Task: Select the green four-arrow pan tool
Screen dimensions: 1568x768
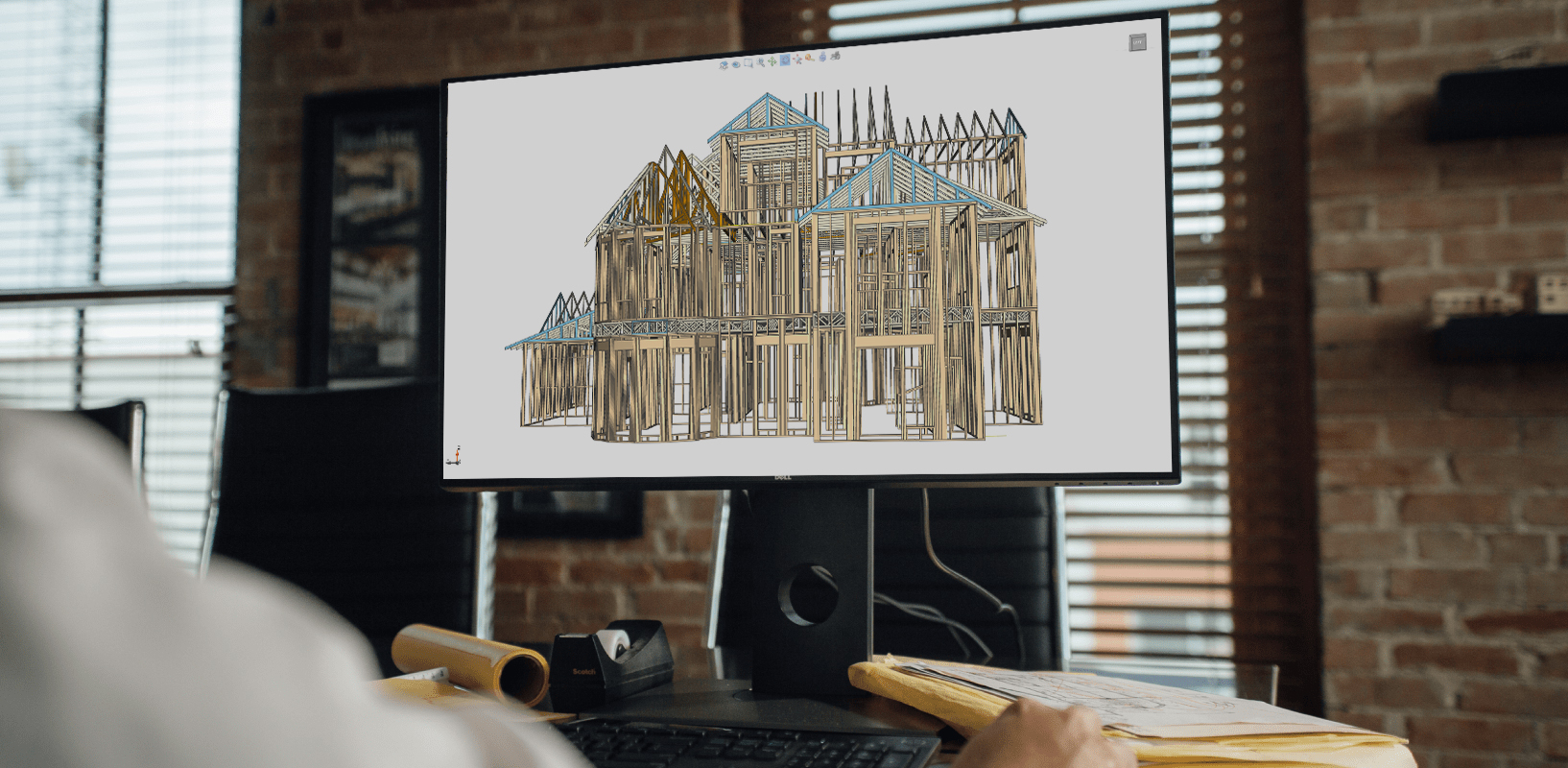Action: tap(772, 60)
